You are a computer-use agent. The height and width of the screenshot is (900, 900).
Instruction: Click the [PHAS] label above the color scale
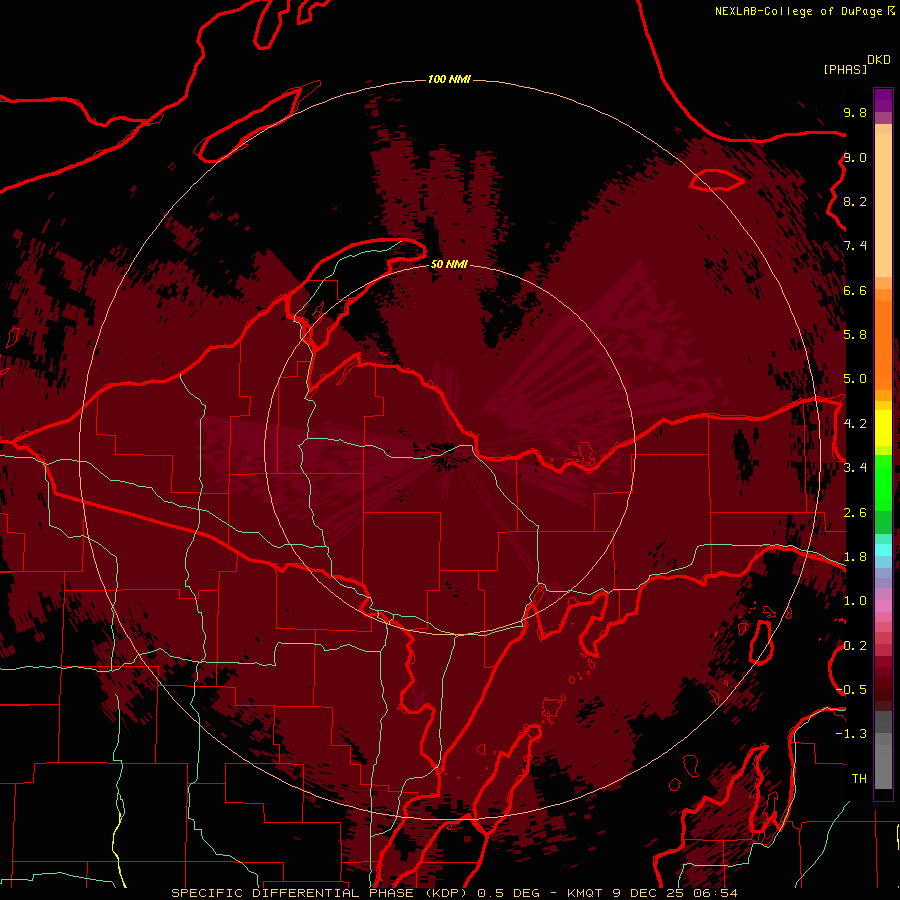click(845, 70)
